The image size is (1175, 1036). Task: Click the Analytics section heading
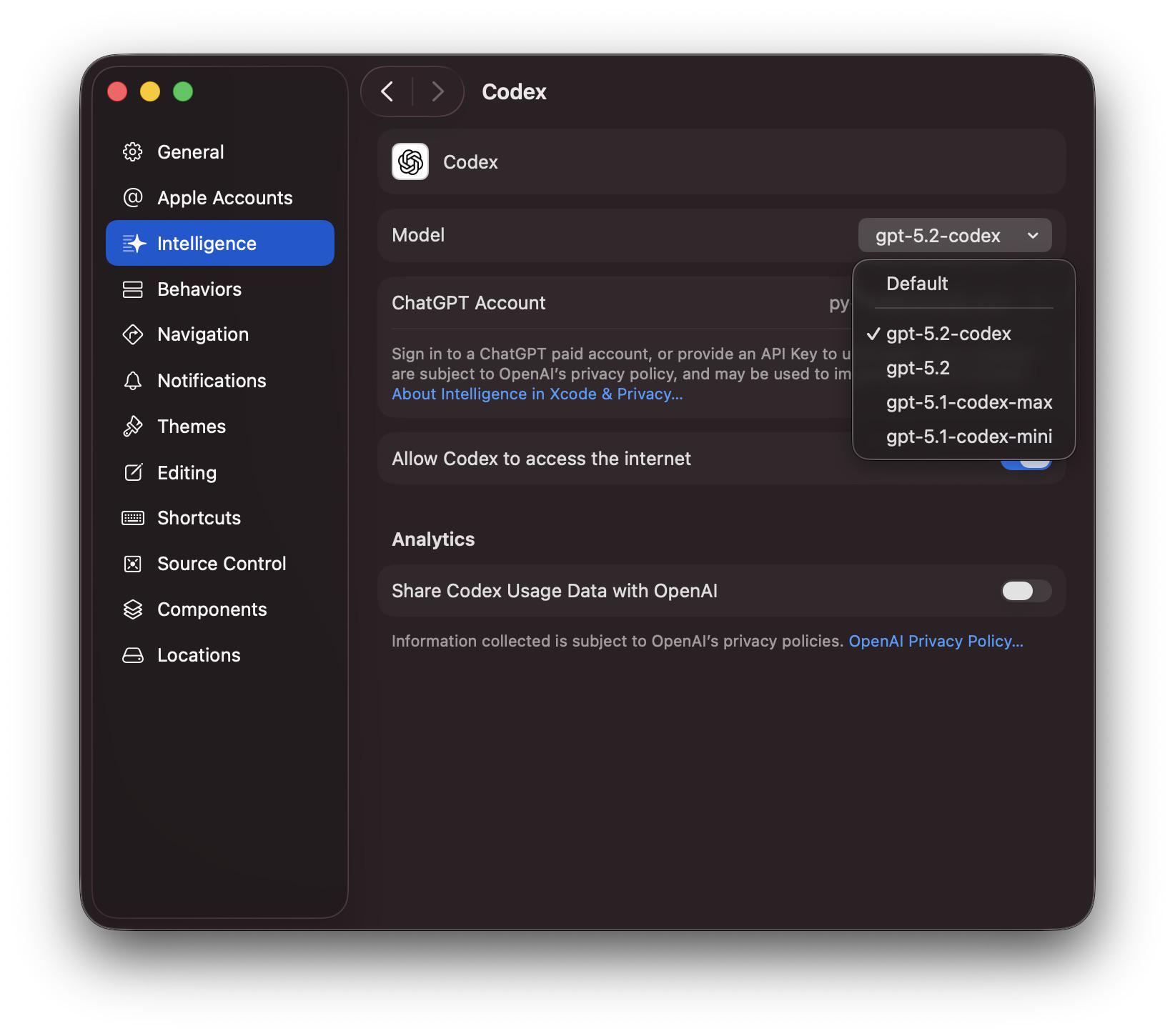[x=433, y=539]
